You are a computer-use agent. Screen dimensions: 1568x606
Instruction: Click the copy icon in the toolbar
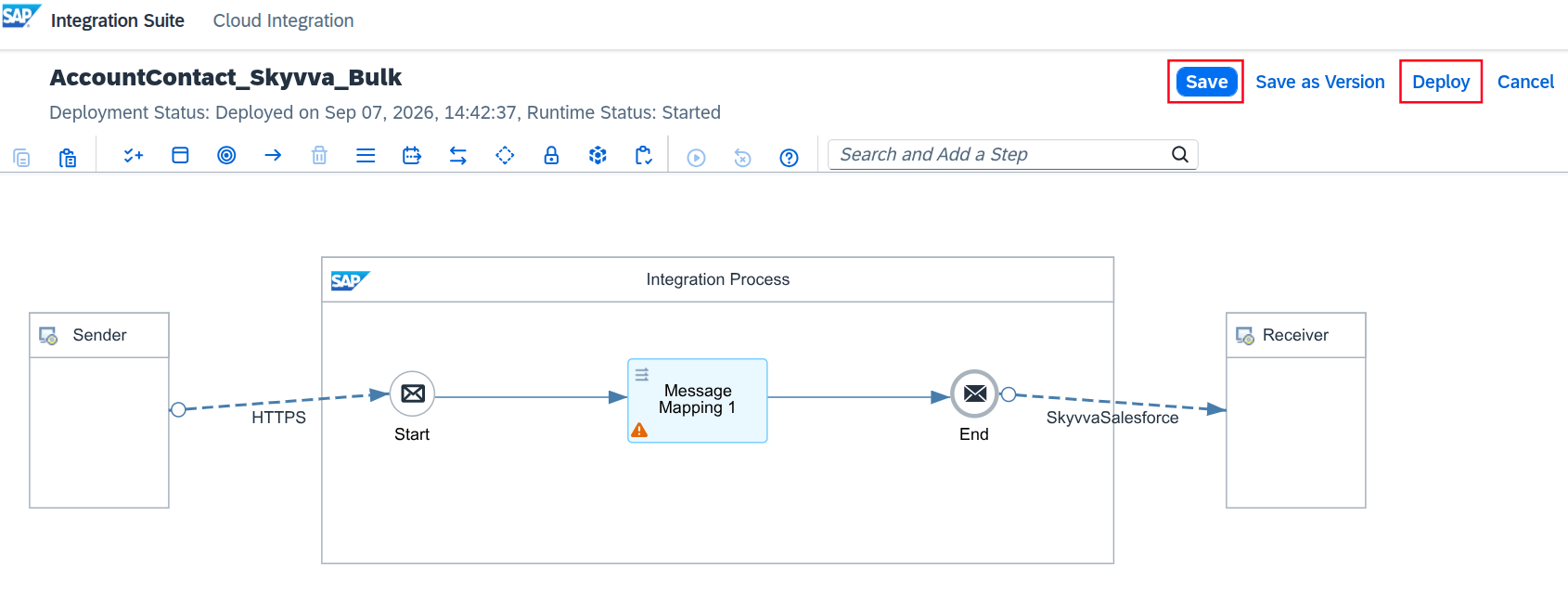[21, 157]
